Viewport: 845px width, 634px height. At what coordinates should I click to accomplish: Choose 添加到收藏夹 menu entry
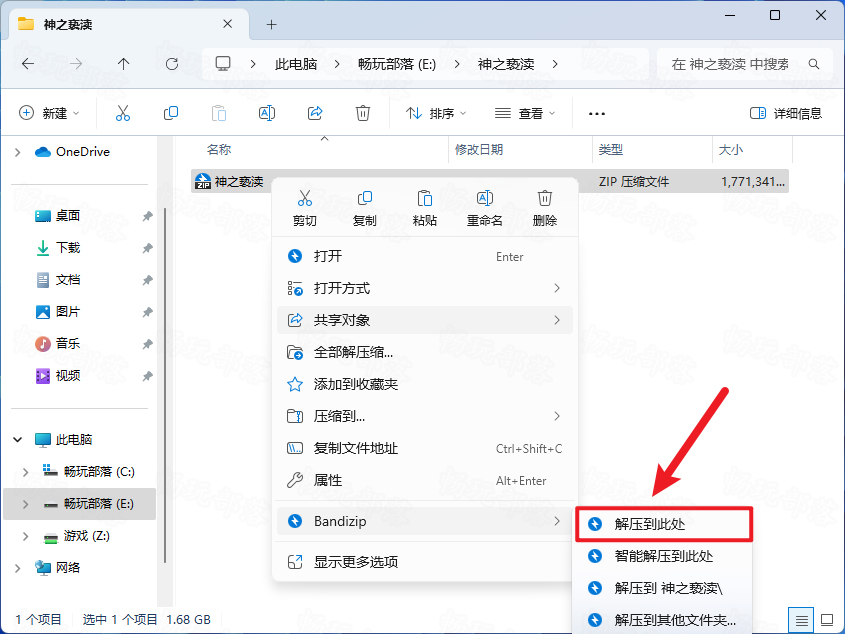(425, 384)
